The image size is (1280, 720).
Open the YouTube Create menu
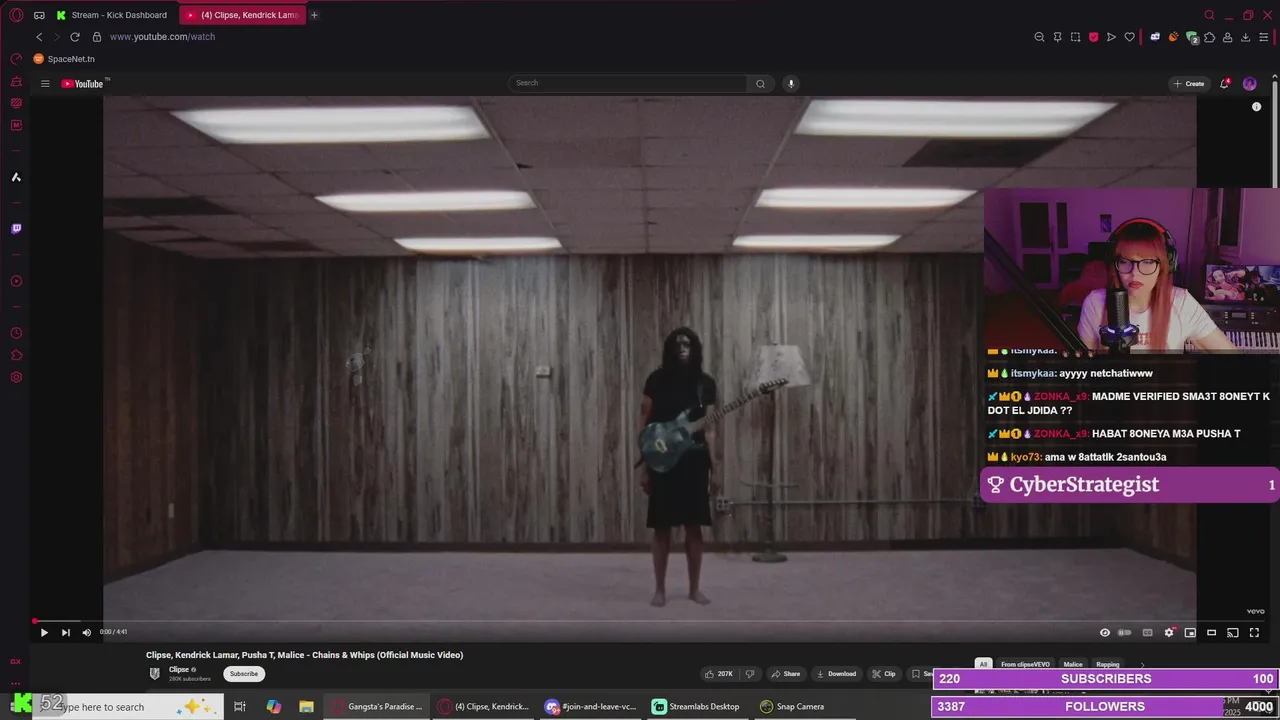click(1189, 84)
